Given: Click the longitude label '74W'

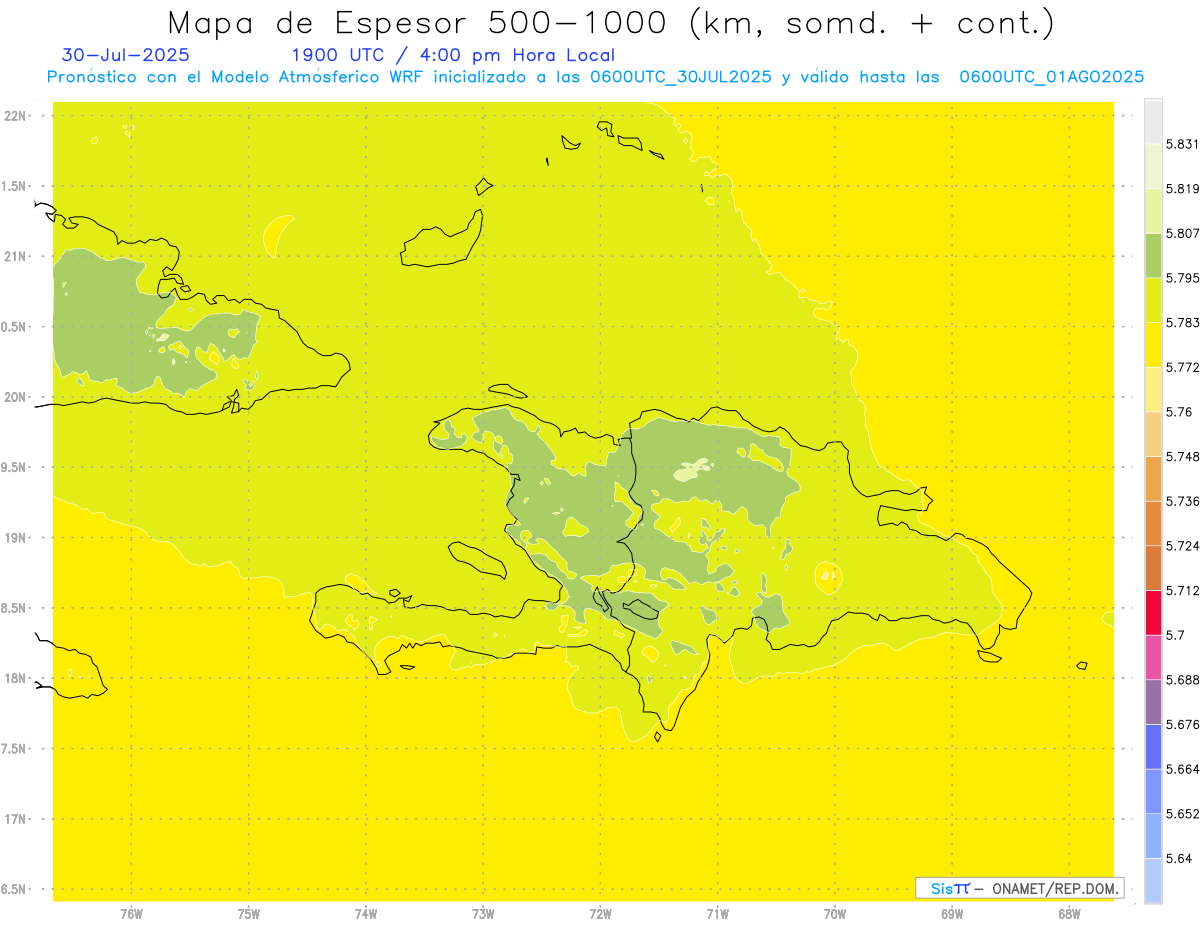Looking at the screenshot, I should coord(365,913).
